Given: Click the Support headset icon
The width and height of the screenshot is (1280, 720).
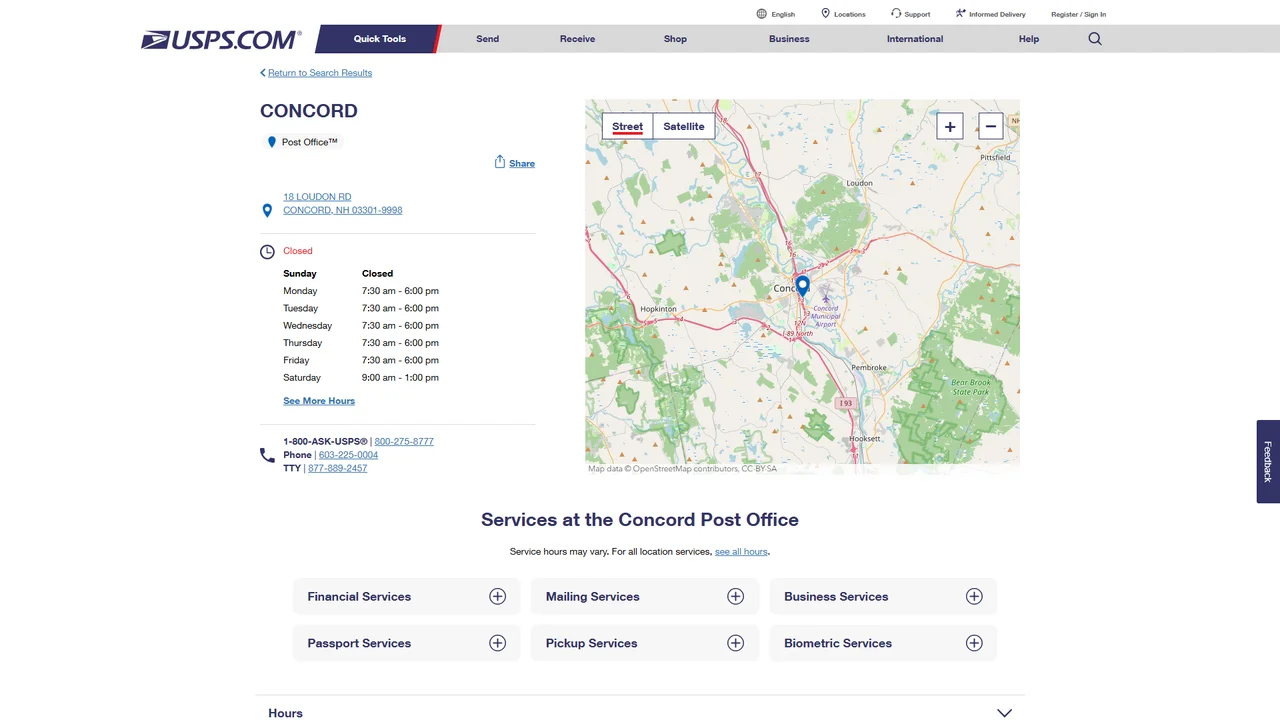Looking at the screenshot, I should [896, 14].
